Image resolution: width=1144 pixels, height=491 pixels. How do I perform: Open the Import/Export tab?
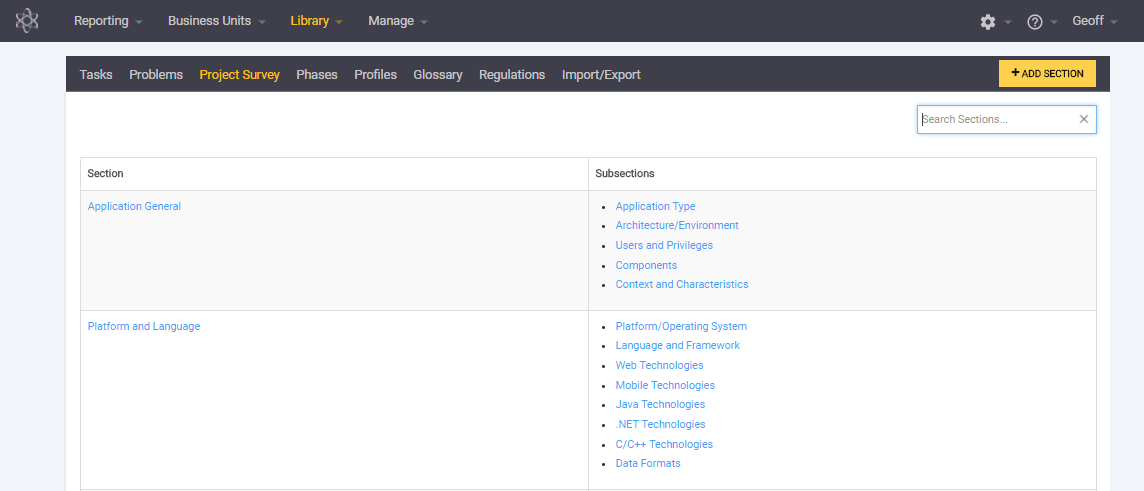pos(601,75)
